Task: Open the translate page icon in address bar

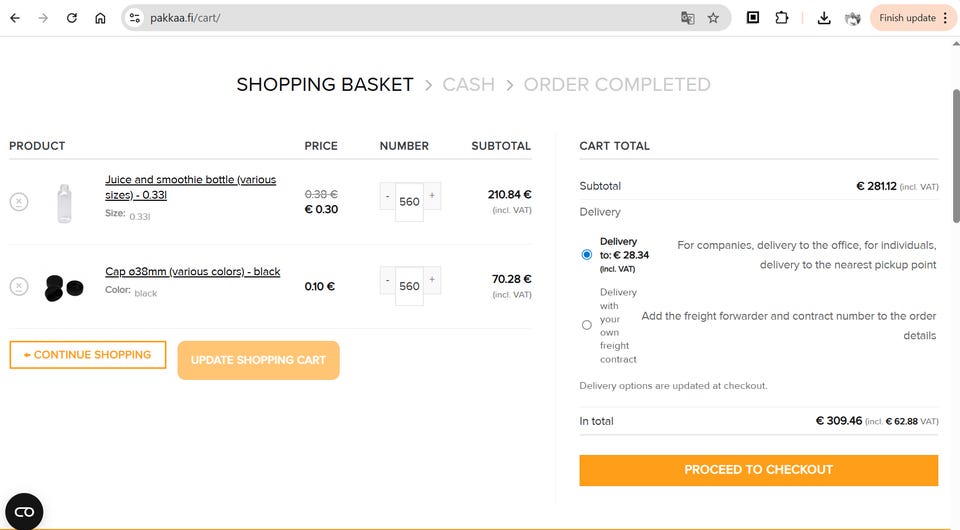Action: [x=688, y=18]
